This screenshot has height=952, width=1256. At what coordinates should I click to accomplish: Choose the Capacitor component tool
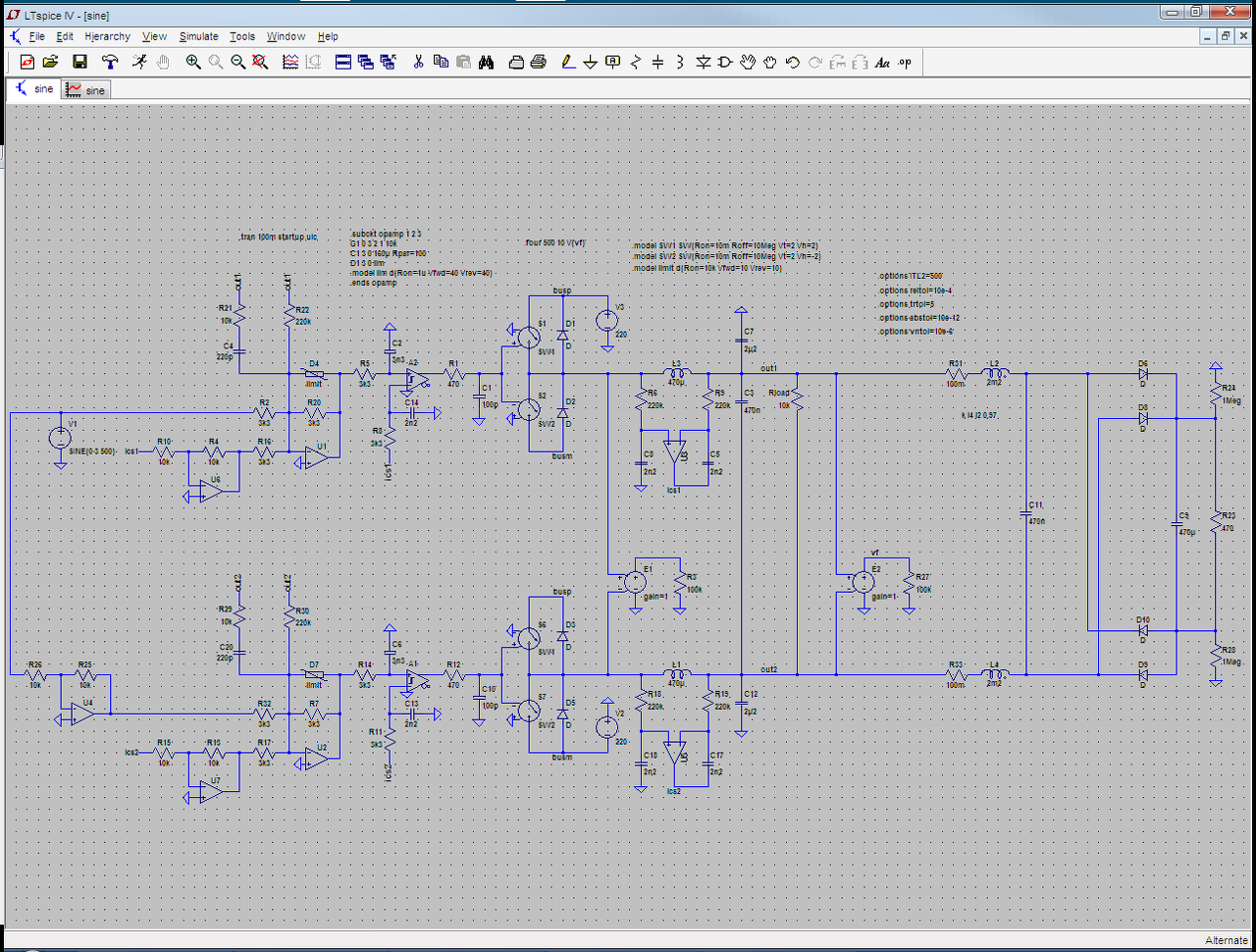(x=657, y=62)
